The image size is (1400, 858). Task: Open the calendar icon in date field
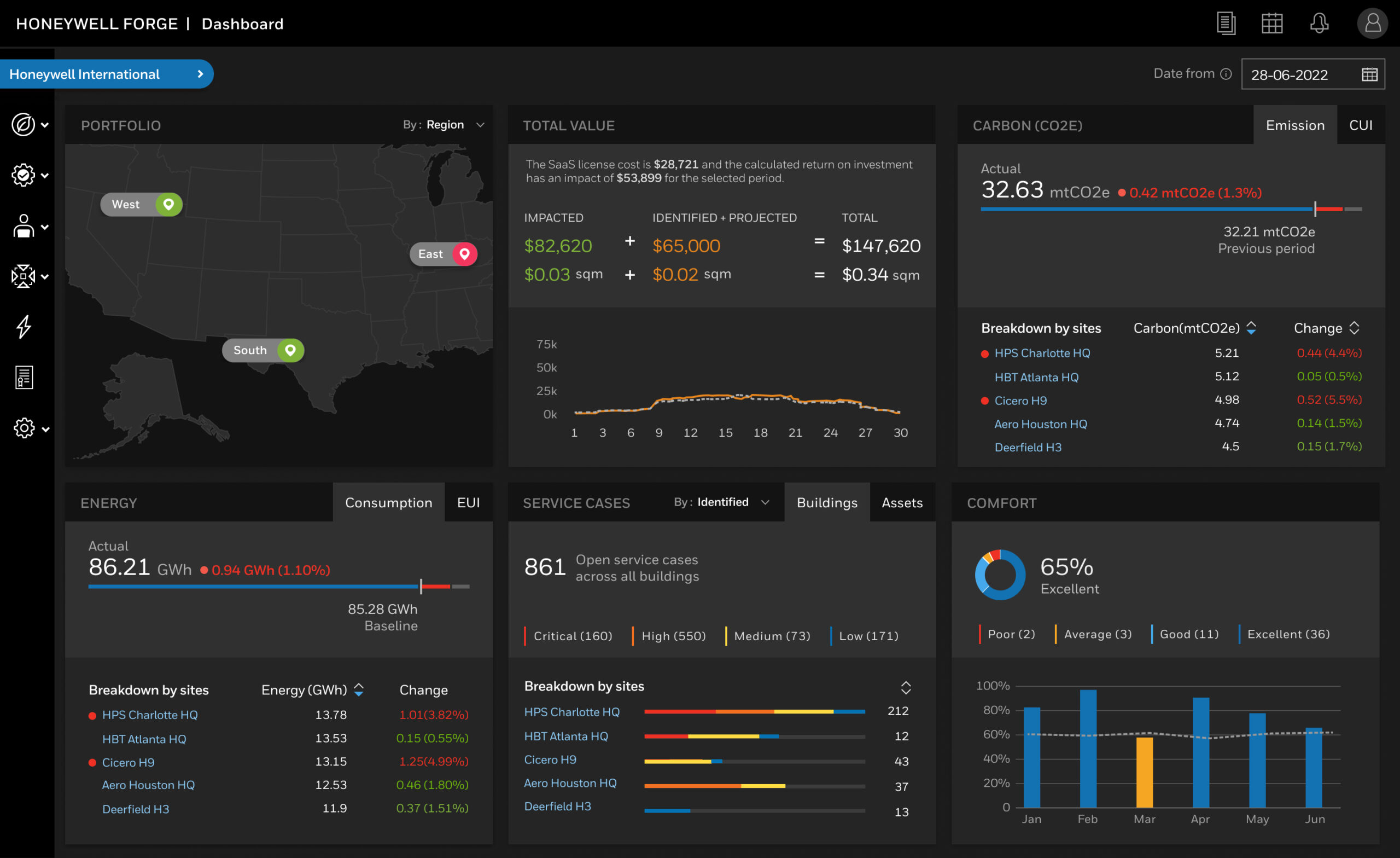[1369, 74]
